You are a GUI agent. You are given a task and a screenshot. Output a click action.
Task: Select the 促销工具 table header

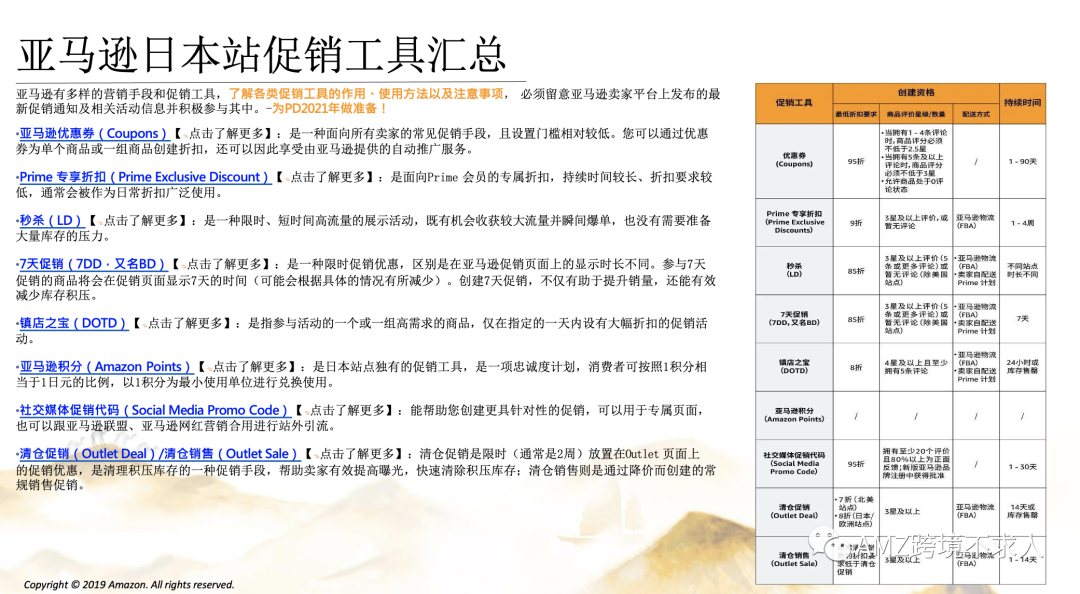[793, 103]
